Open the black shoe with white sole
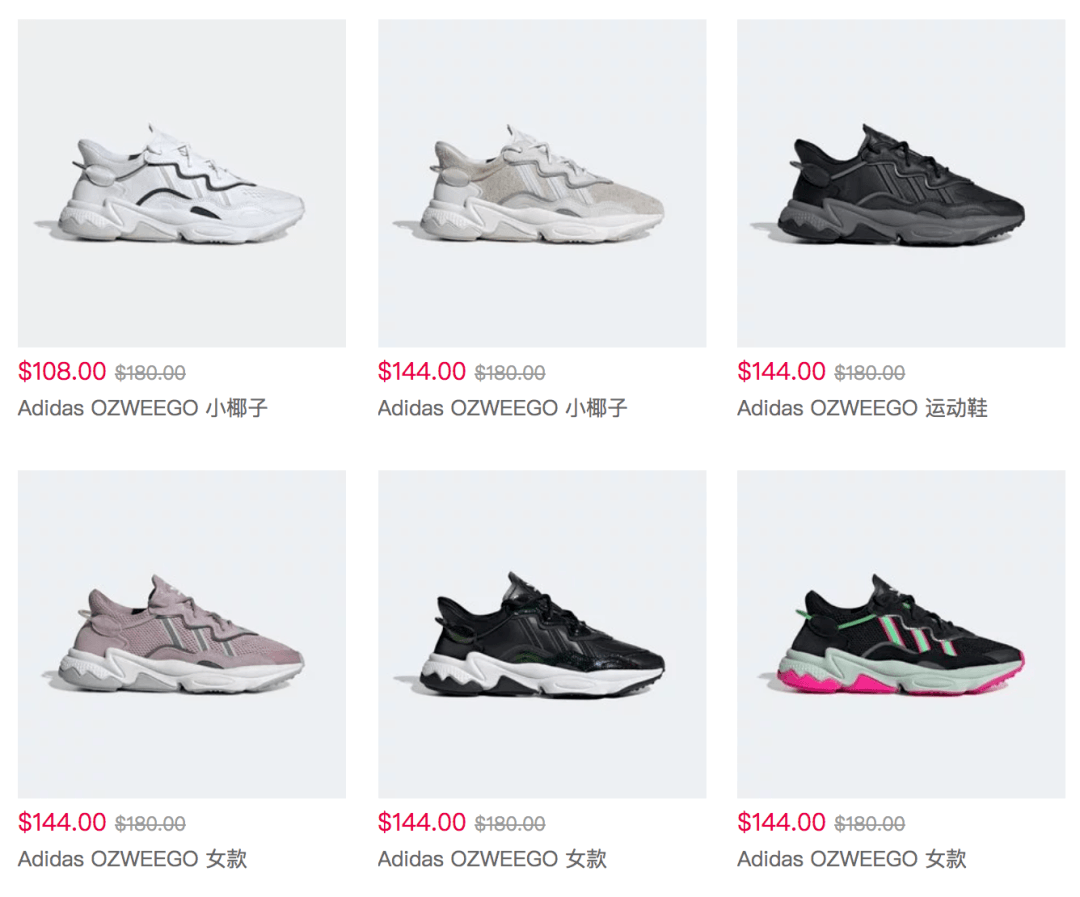Viewport: 1080px width, 897px height. coord(542,634)
